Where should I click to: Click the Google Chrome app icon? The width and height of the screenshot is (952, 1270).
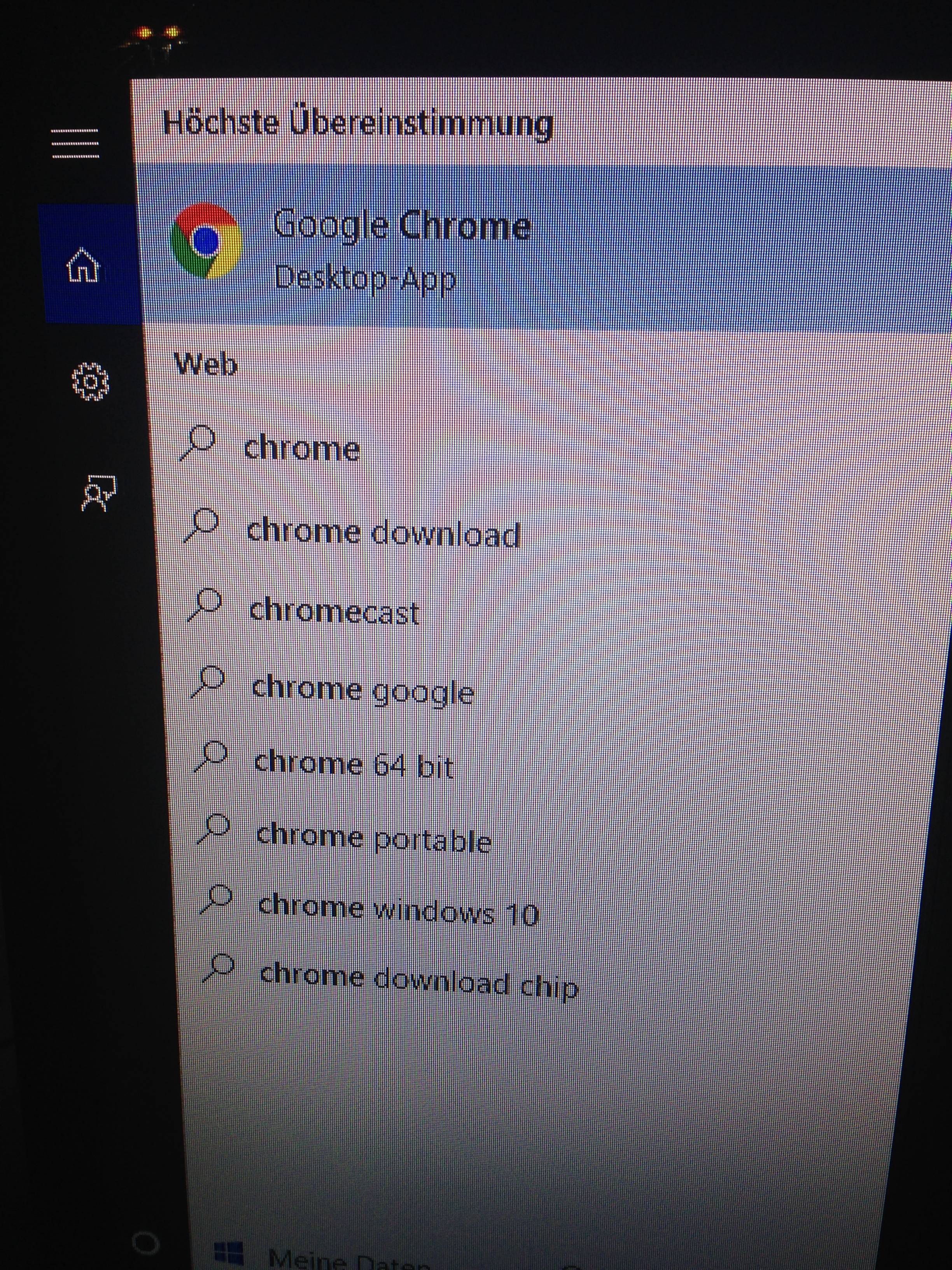point(206,240)
